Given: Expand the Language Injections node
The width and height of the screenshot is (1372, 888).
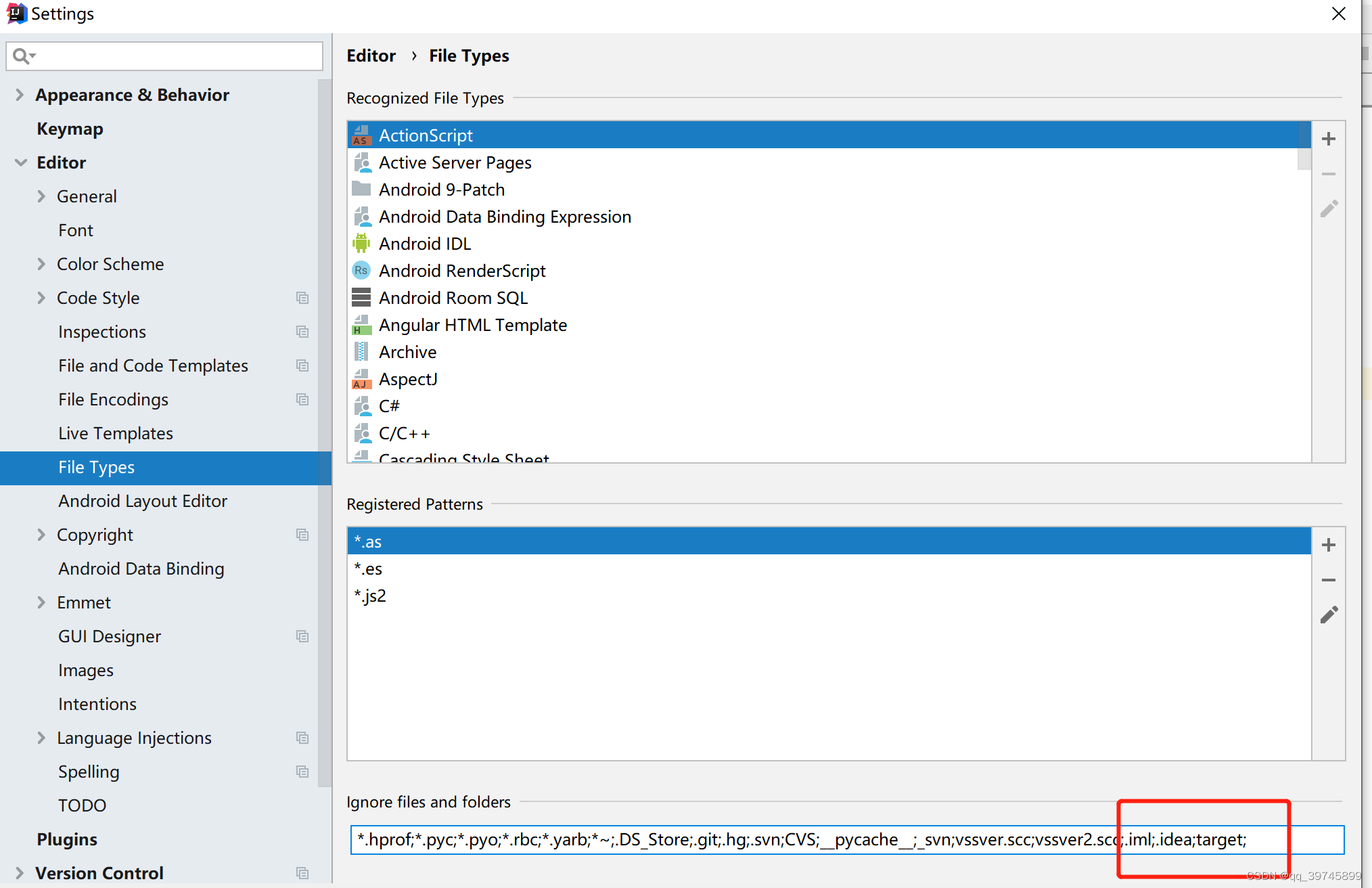Looking at the screenshot, I should (x=41, y=738).
